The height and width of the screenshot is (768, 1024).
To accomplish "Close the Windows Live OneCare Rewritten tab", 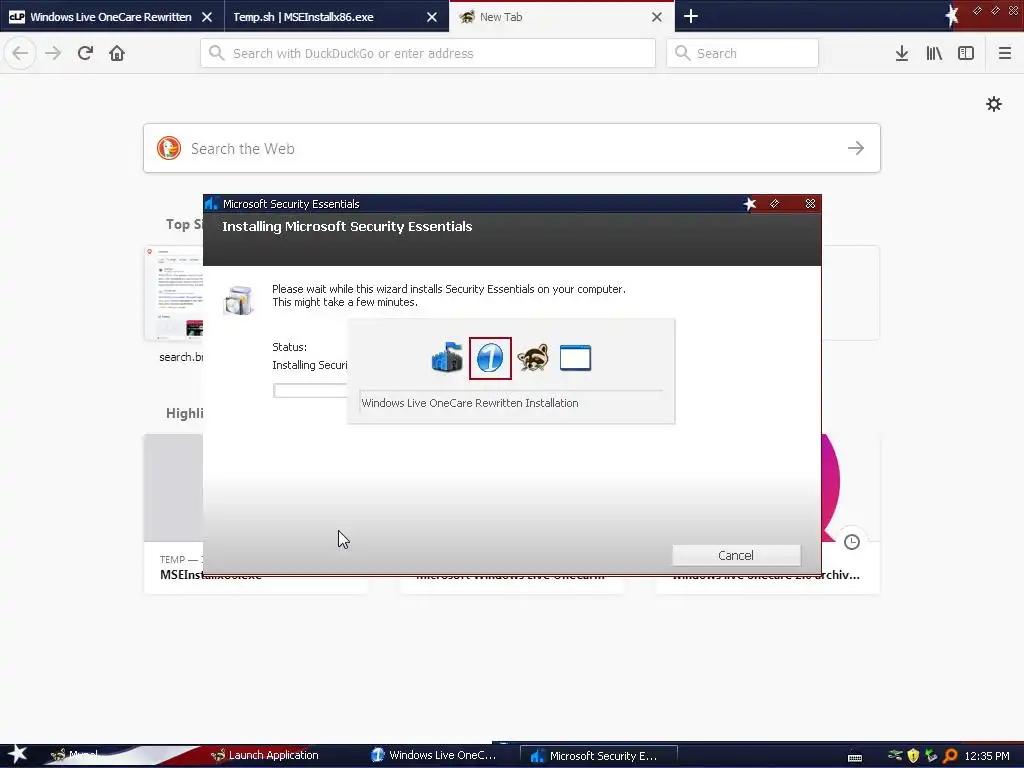I will (207, 17).
